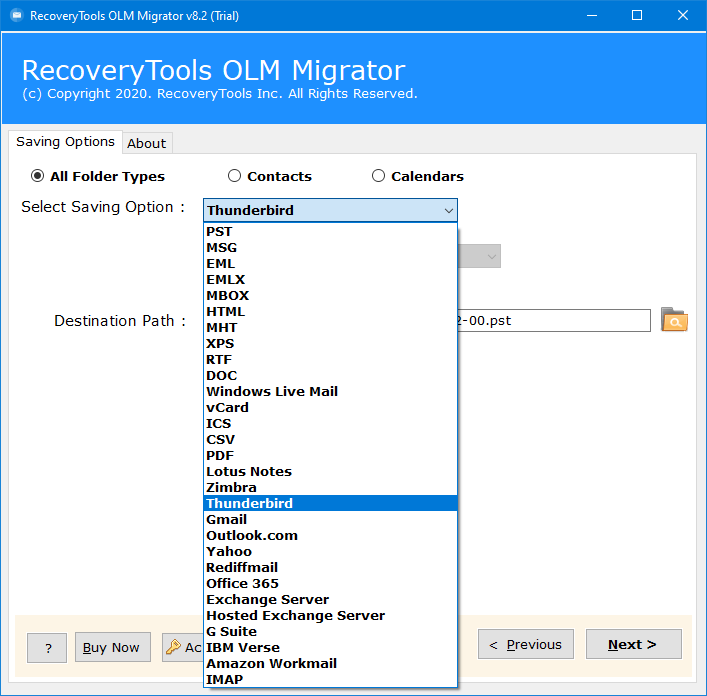Image resolution: width=707 pixels, height=696 pixels.
Task: Select HTML as the saving format
Action: [x=330, y=311]
